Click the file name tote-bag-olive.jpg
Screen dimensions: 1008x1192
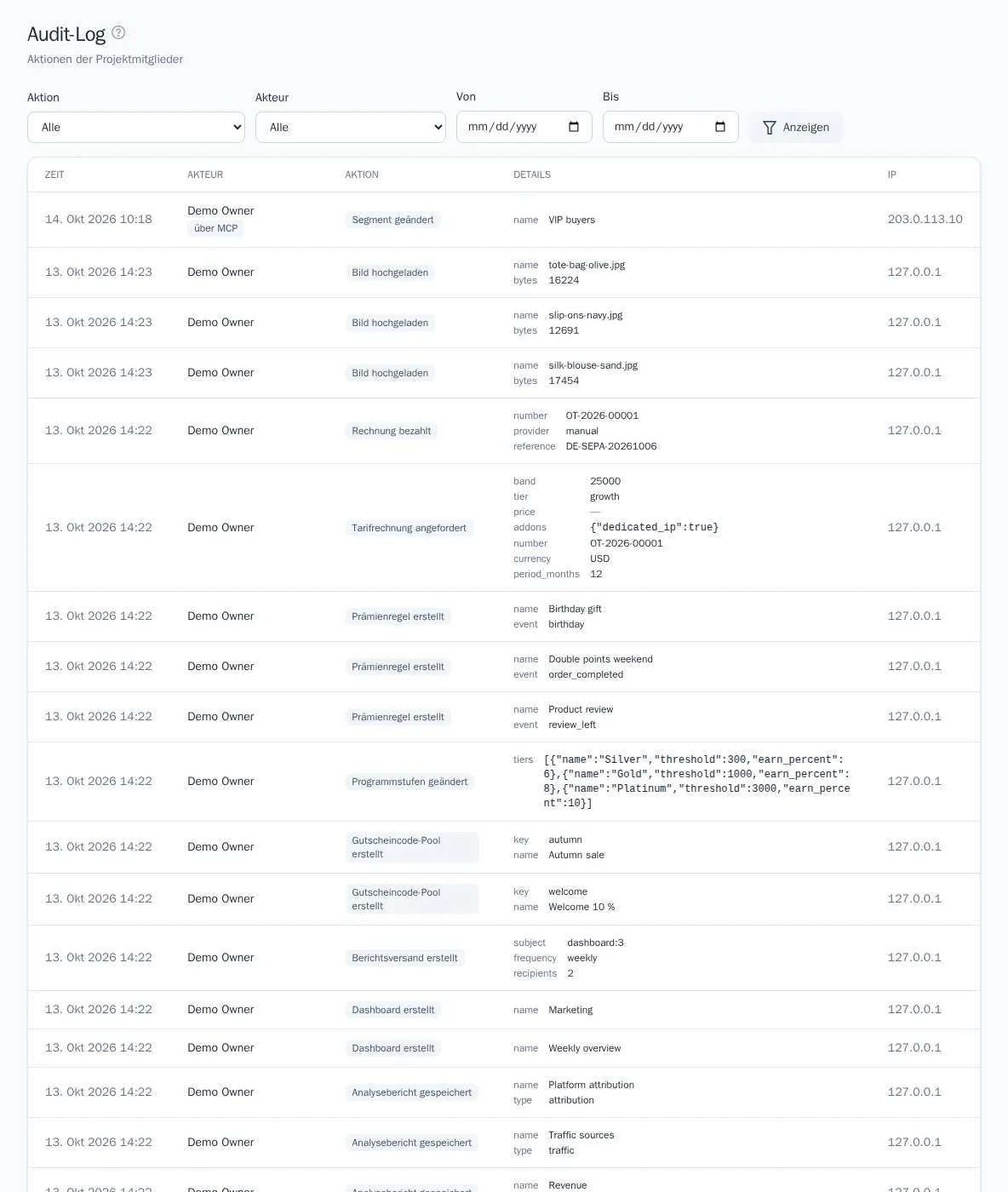(x=587, y=265)
